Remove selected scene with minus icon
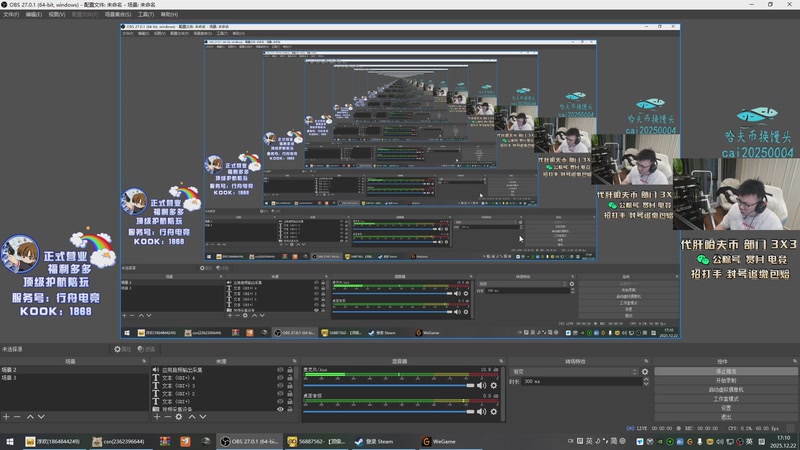This screenshot has width=800, height=450. point(17,416)
